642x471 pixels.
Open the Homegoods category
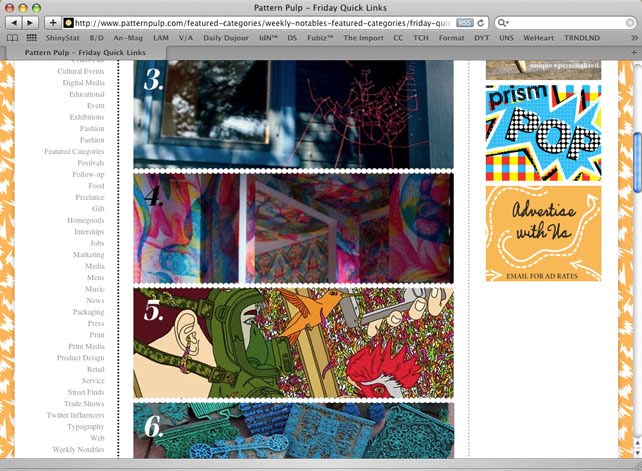86,220
